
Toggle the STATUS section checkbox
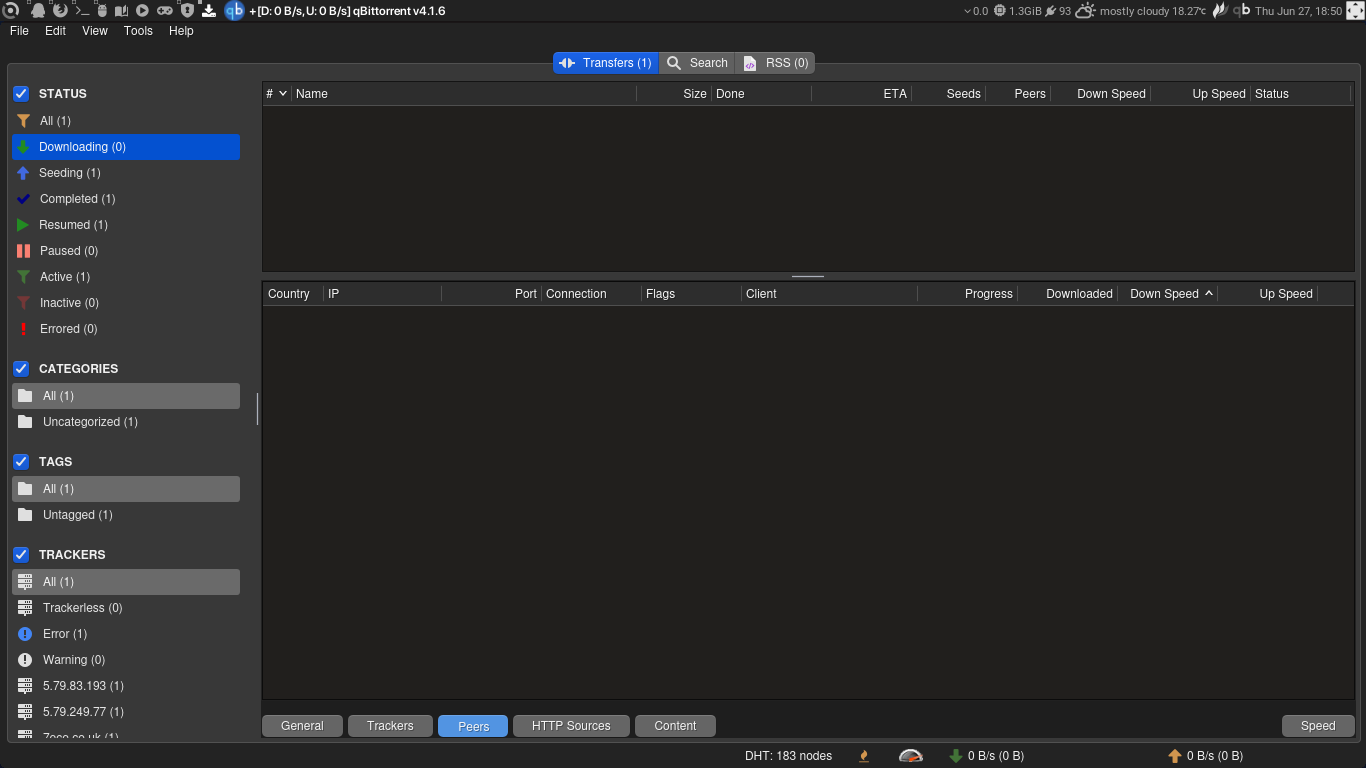point(21,94)
